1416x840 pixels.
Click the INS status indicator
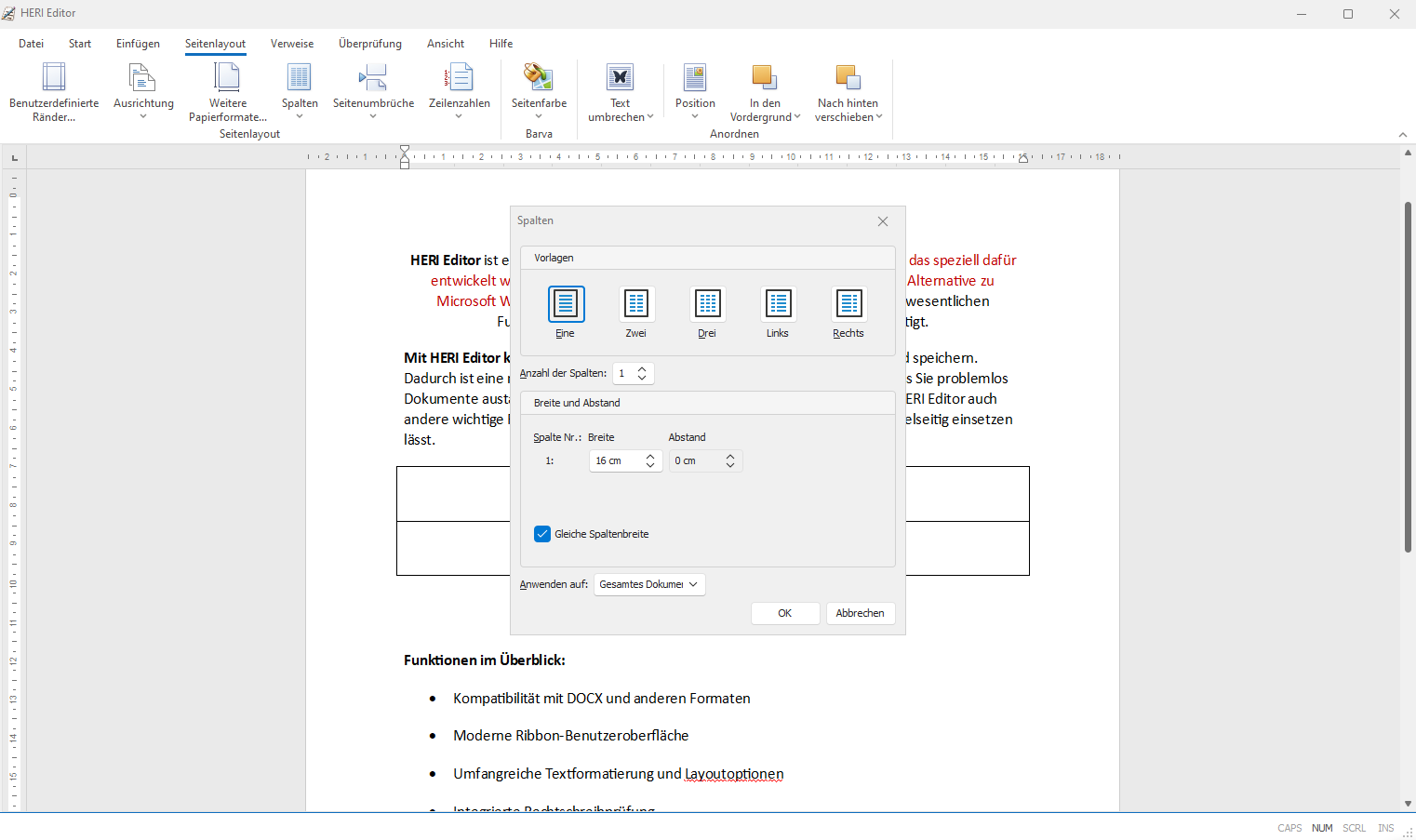tap(1386, 828)
